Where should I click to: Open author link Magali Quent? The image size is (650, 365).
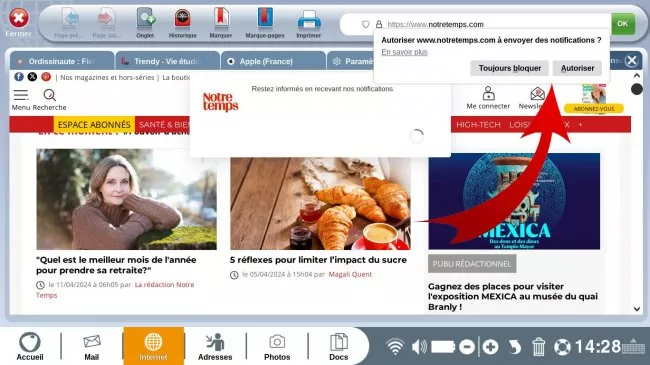(x=350, y=274)
